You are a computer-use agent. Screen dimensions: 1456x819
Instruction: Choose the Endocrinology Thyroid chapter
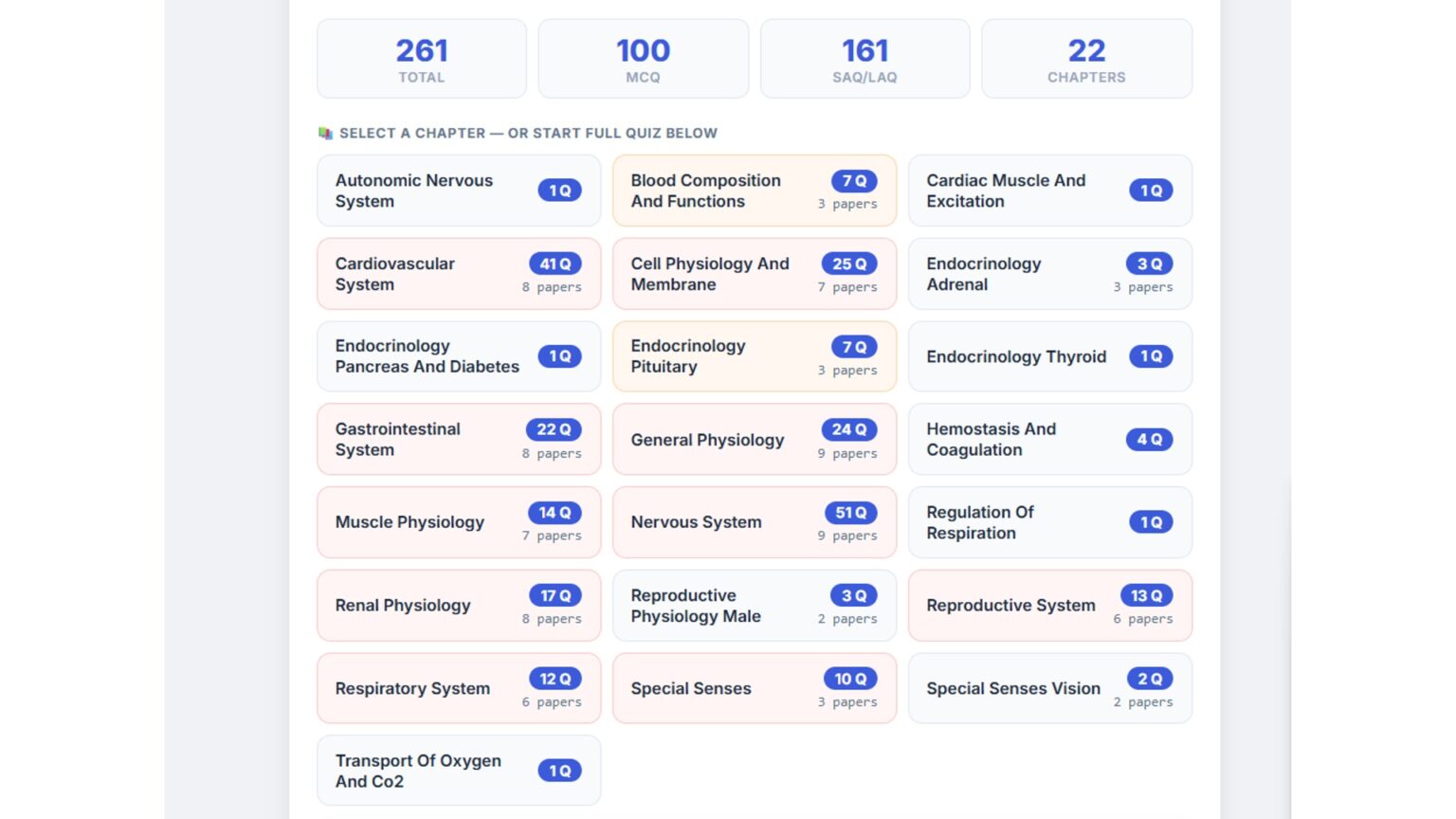(x=1050, y=356)
